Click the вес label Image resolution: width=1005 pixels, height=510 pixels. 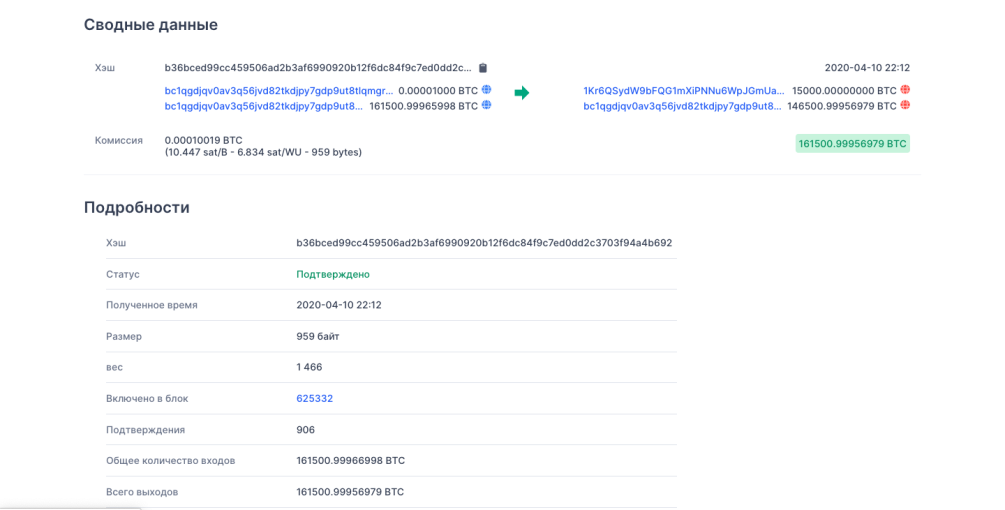coord(114,367)
